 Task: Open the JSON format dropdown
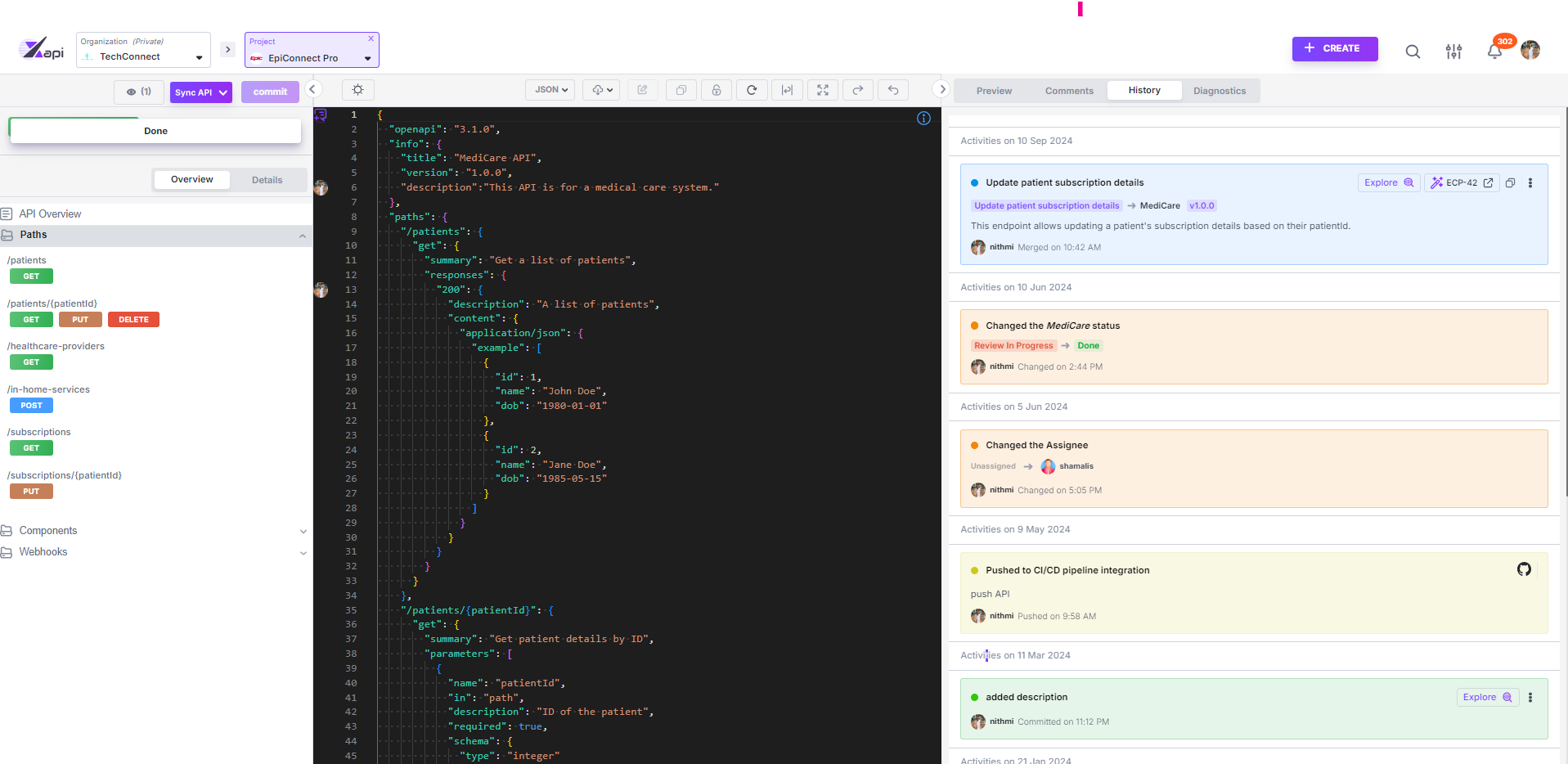551,90
